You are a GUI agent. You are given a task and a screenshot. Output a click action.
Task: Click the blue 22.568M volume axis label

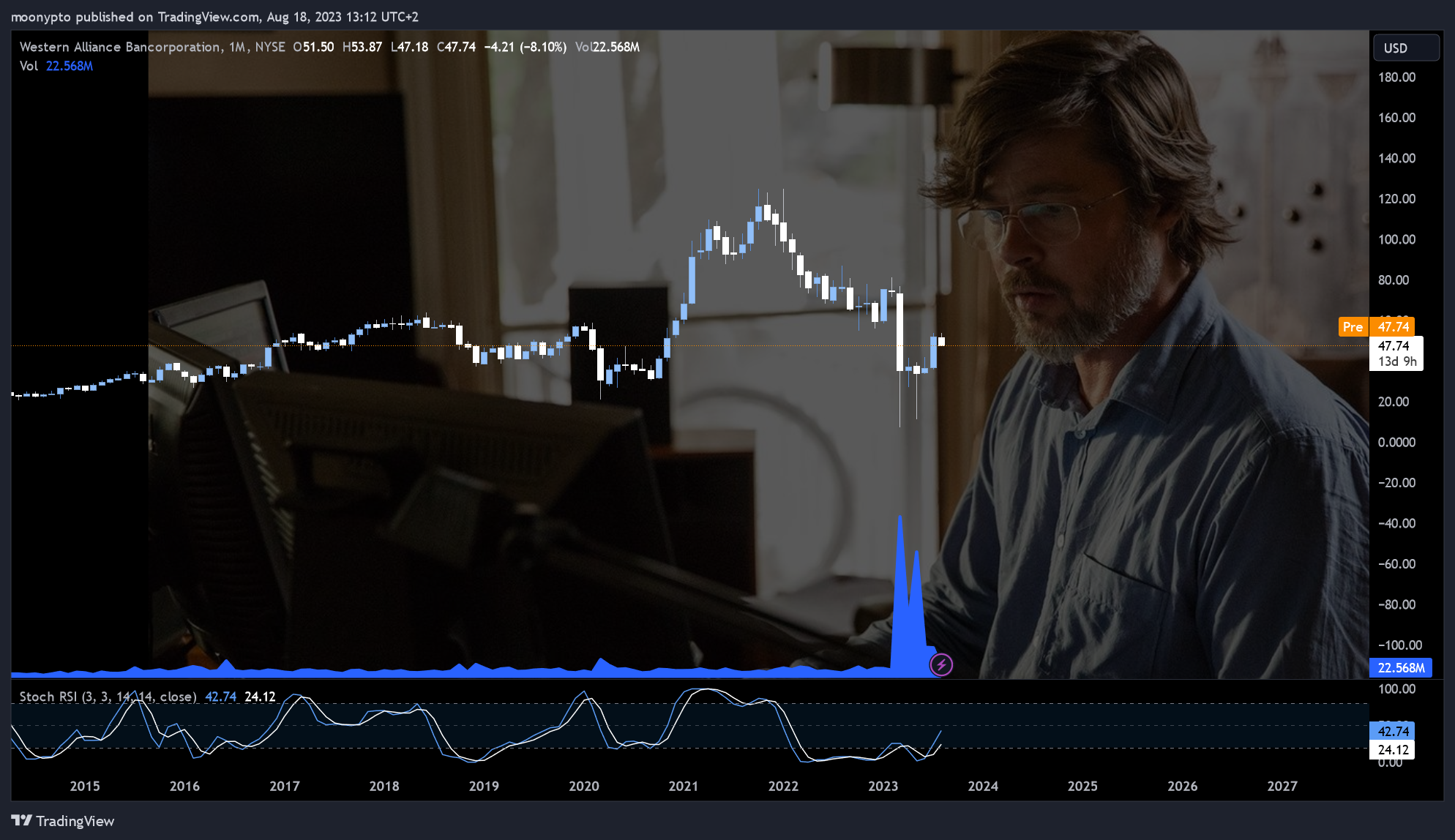pos(1401,667)
